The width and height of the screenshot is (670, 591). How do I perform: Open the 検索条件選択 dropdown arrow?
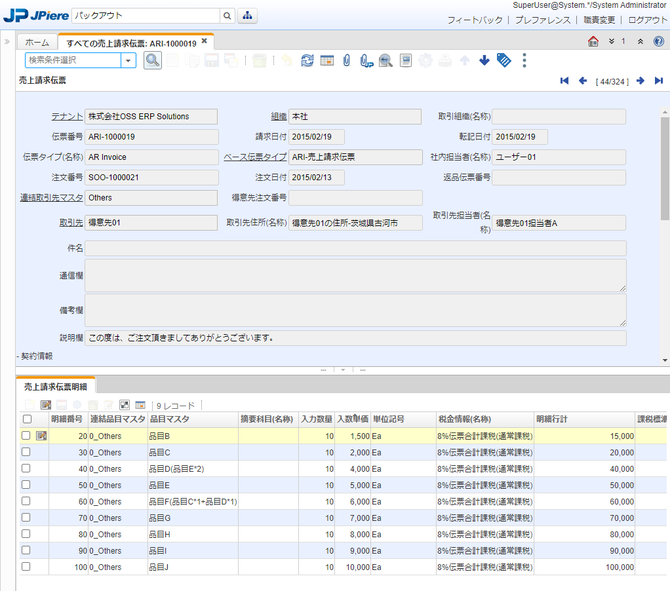coord(128,60)
